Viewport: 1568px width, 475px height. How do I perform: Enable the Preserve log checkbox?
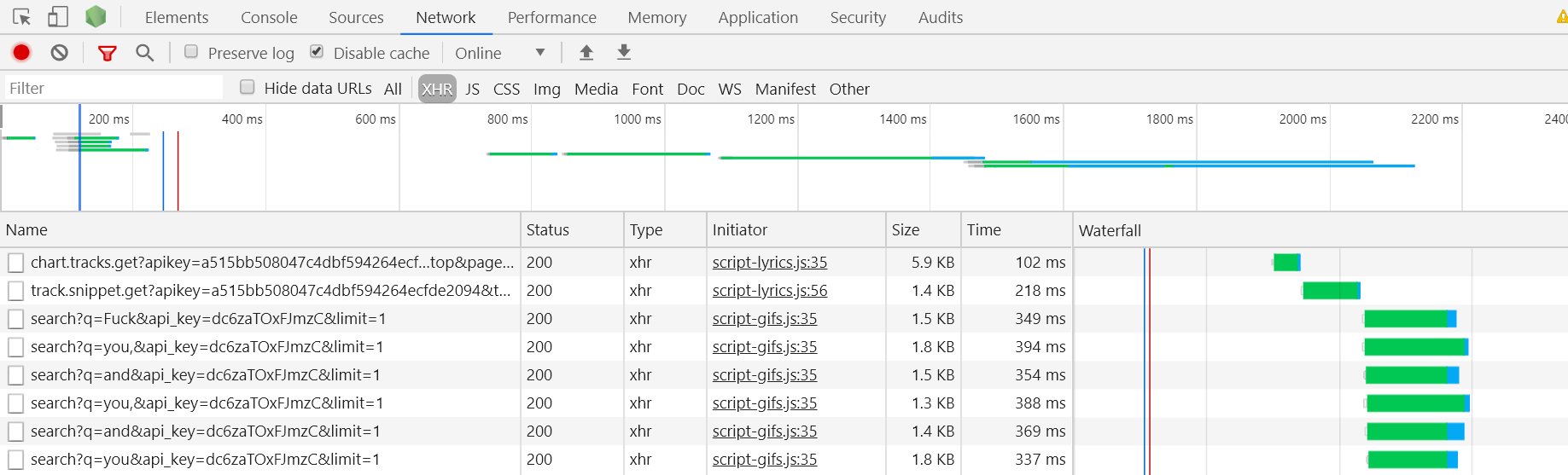click(x=191, y=52)
